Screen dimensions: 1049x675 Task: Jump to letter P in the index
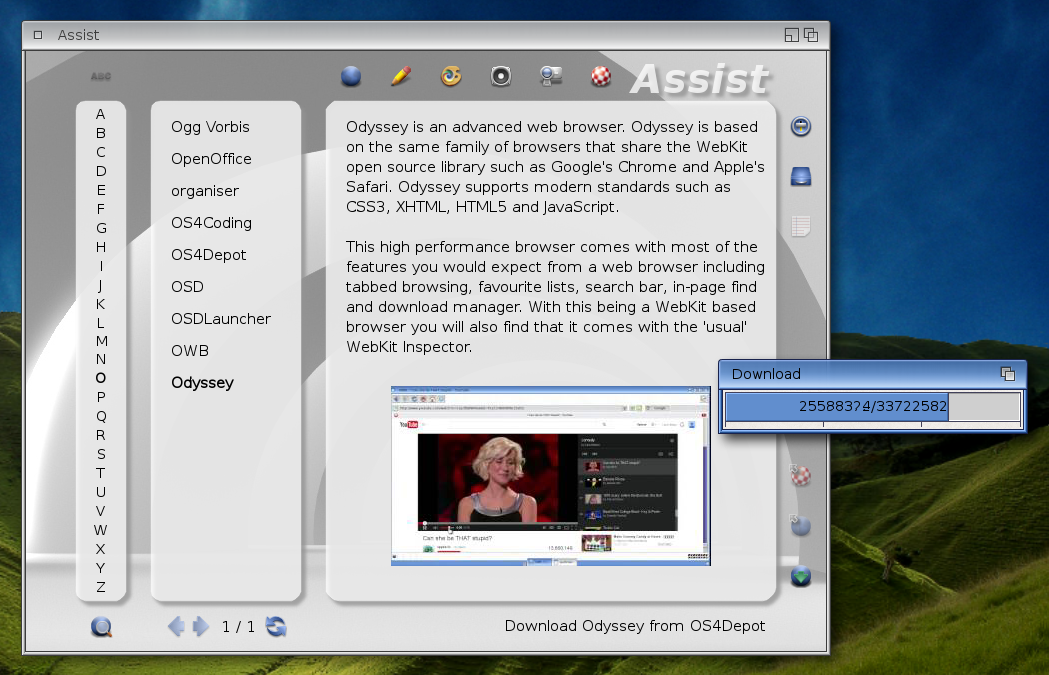[100, 397]
